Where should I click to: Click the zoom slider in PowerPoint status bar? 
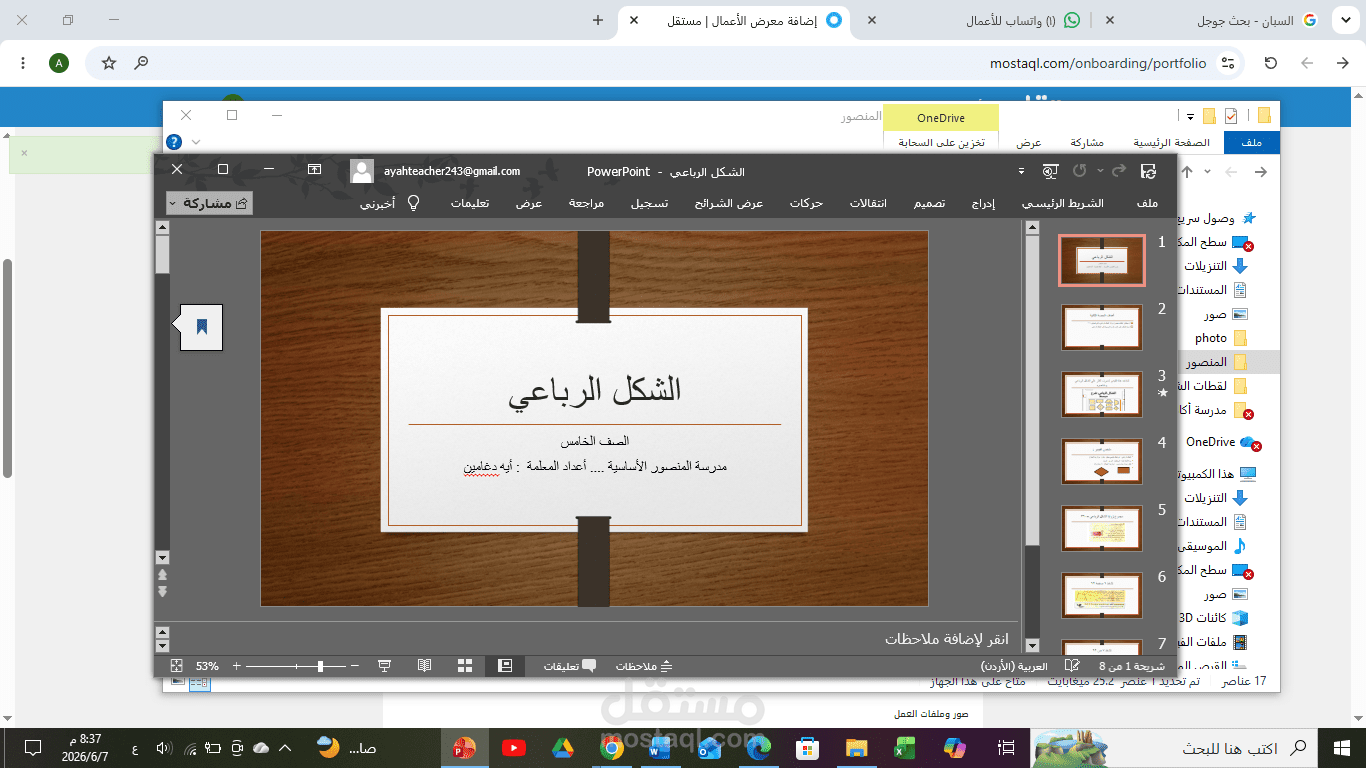coord(296,666)
